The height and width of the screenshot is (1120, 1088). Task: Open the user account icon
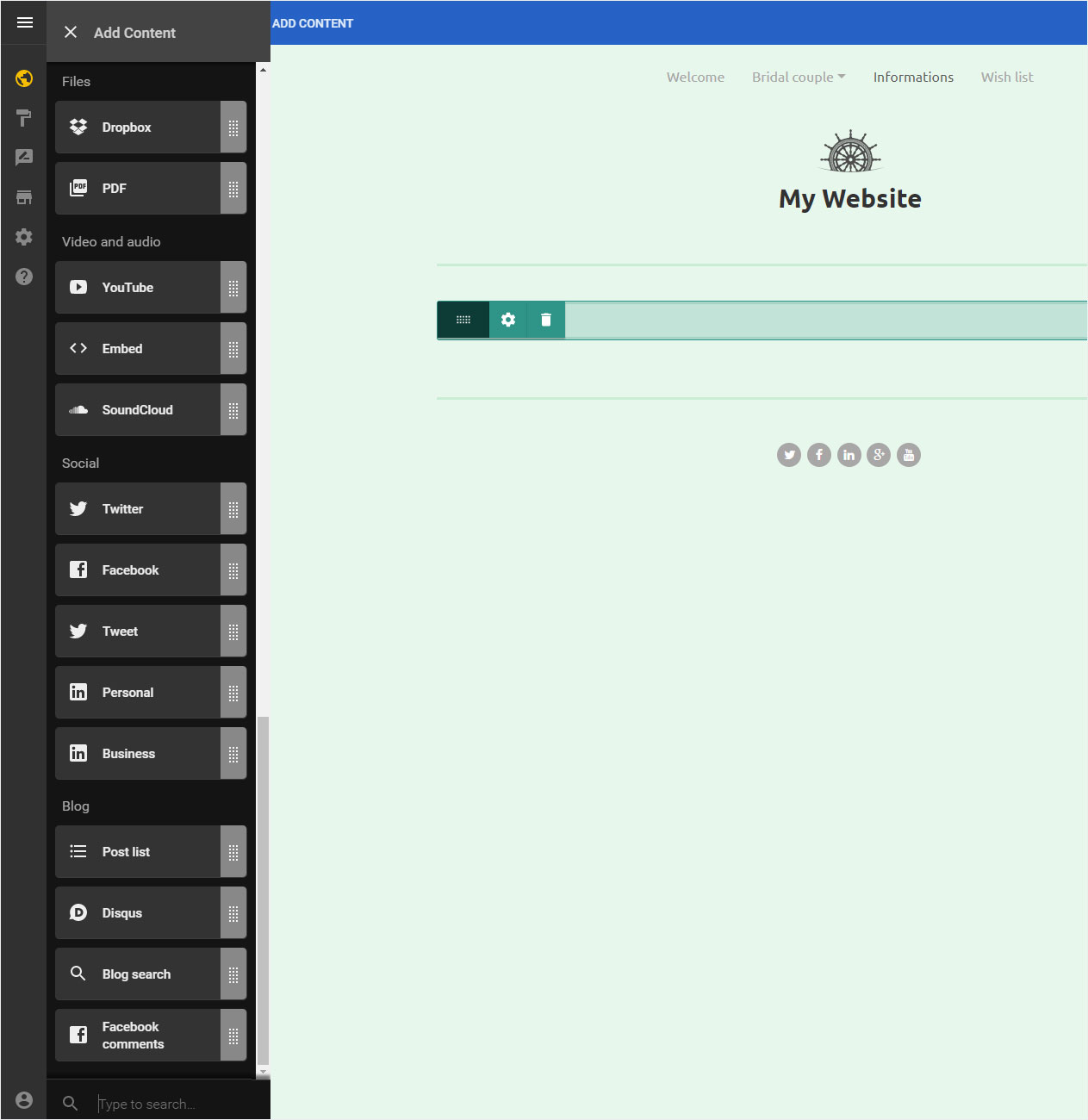coord(24,1100)
